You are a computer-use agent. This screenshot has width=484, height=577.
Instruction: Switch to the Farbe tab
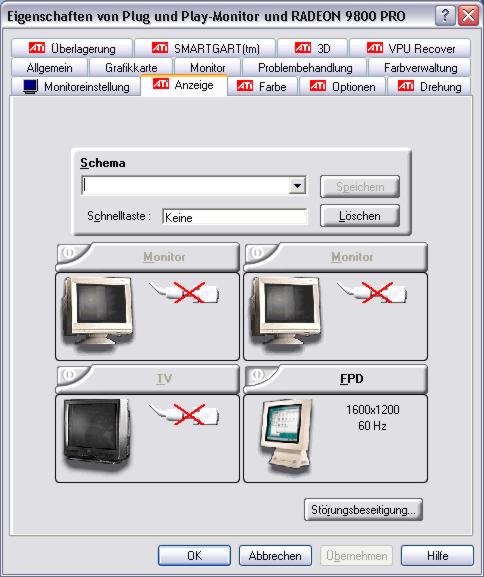coord(262,86)
